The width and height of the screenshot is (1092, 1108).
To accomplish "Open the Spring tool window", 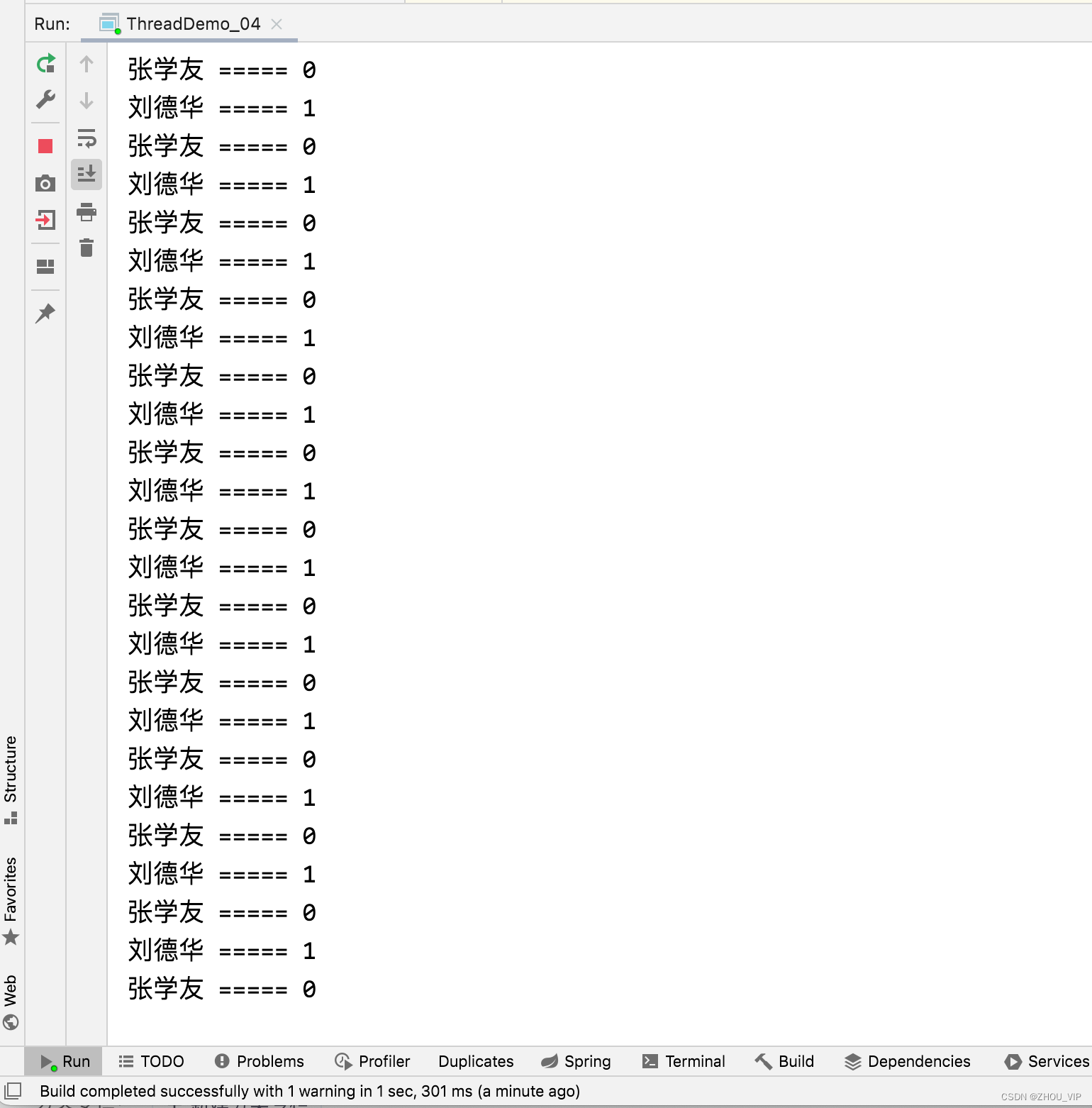I will 576,1061.
